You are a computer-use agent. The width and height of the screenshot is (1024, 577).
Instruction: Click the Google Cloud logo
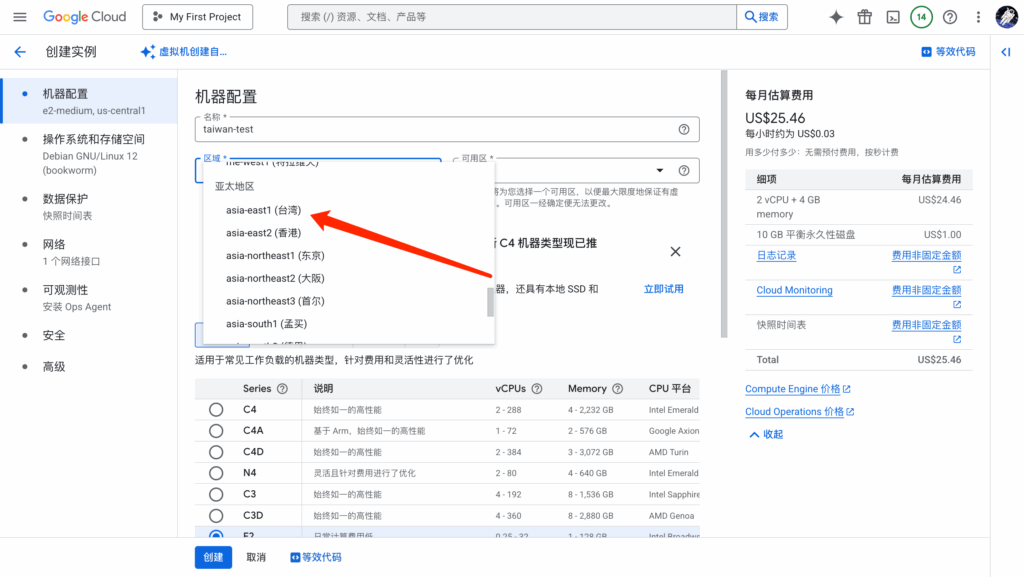point(84,17)
